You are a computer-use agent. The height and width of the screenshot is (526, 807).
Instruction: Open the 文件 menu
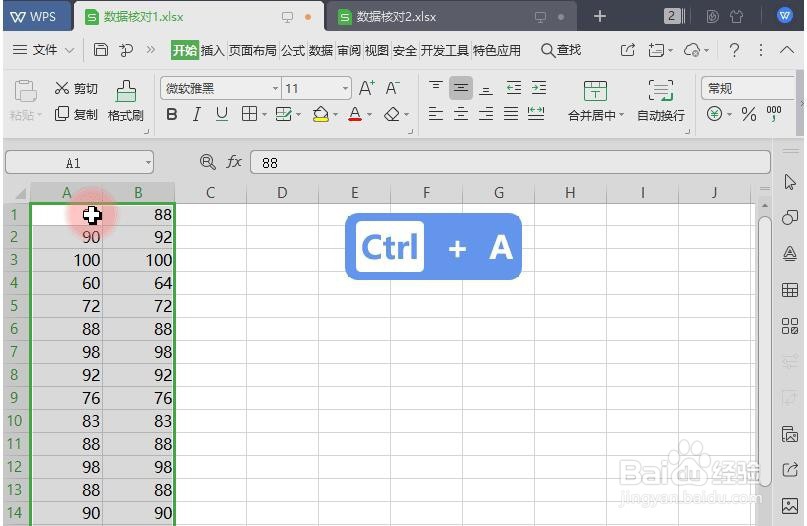[44, 50]
